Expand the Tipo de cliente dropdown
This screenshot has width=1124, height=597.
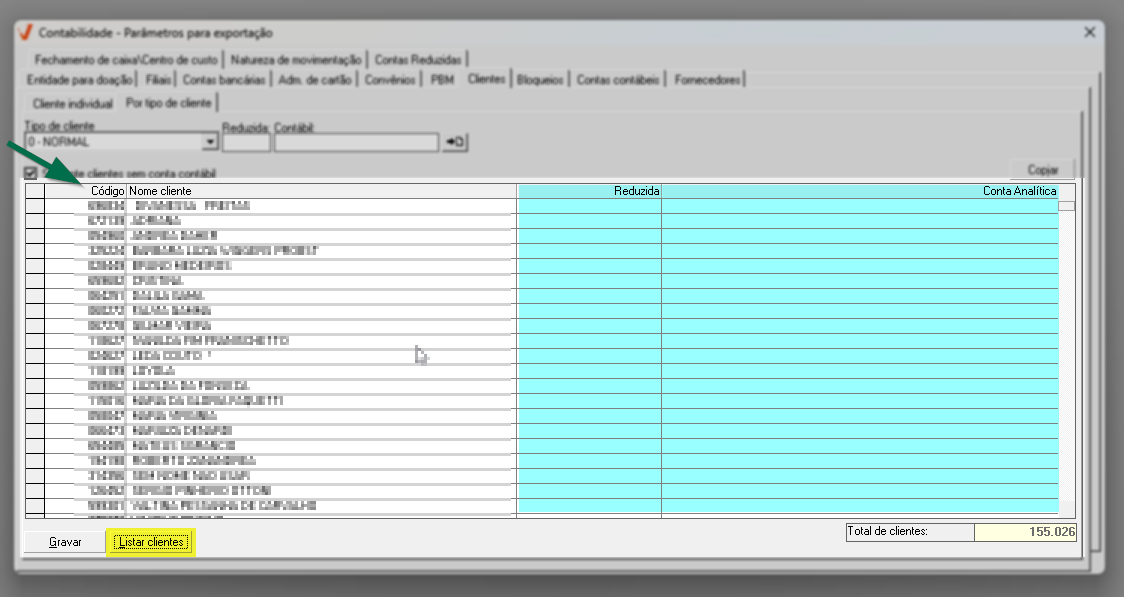click(210, 142)
